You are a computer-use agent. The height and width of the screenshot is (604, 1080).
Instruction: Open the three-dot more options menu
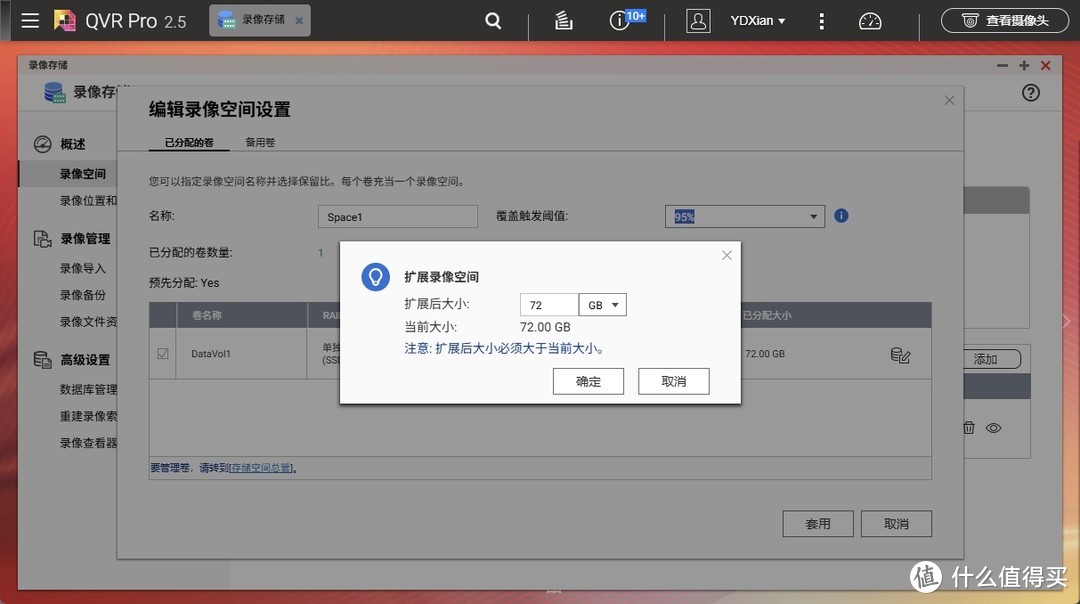click(x=820, y=20)
